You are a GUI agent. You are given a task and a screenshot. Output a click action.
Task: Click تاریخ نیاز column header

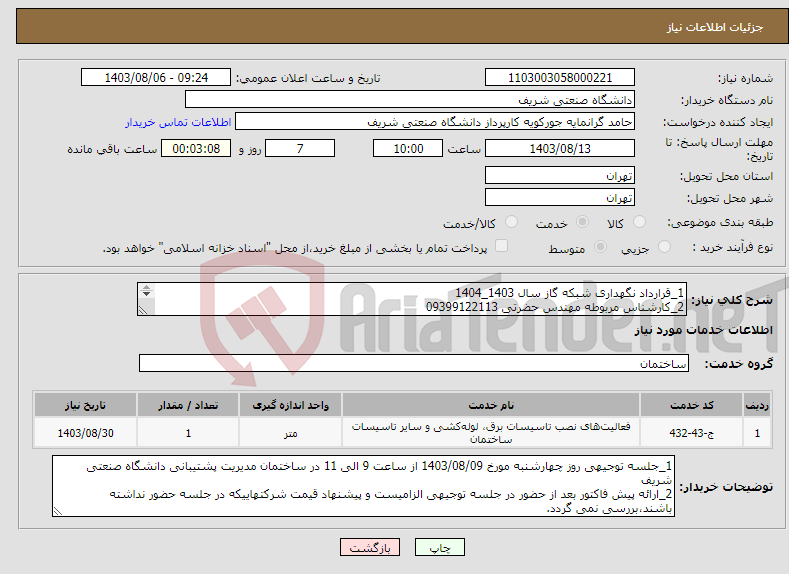86,405
